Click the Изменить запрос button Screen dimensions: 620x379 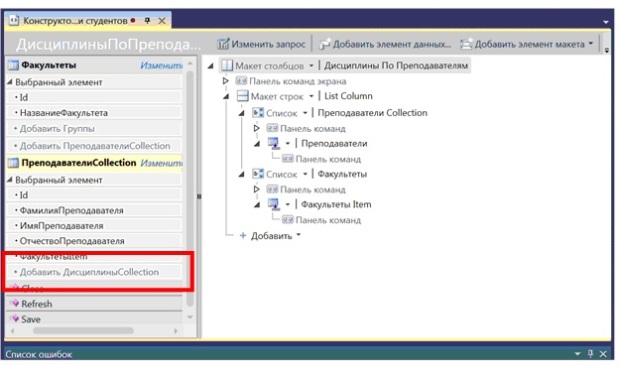261,44
